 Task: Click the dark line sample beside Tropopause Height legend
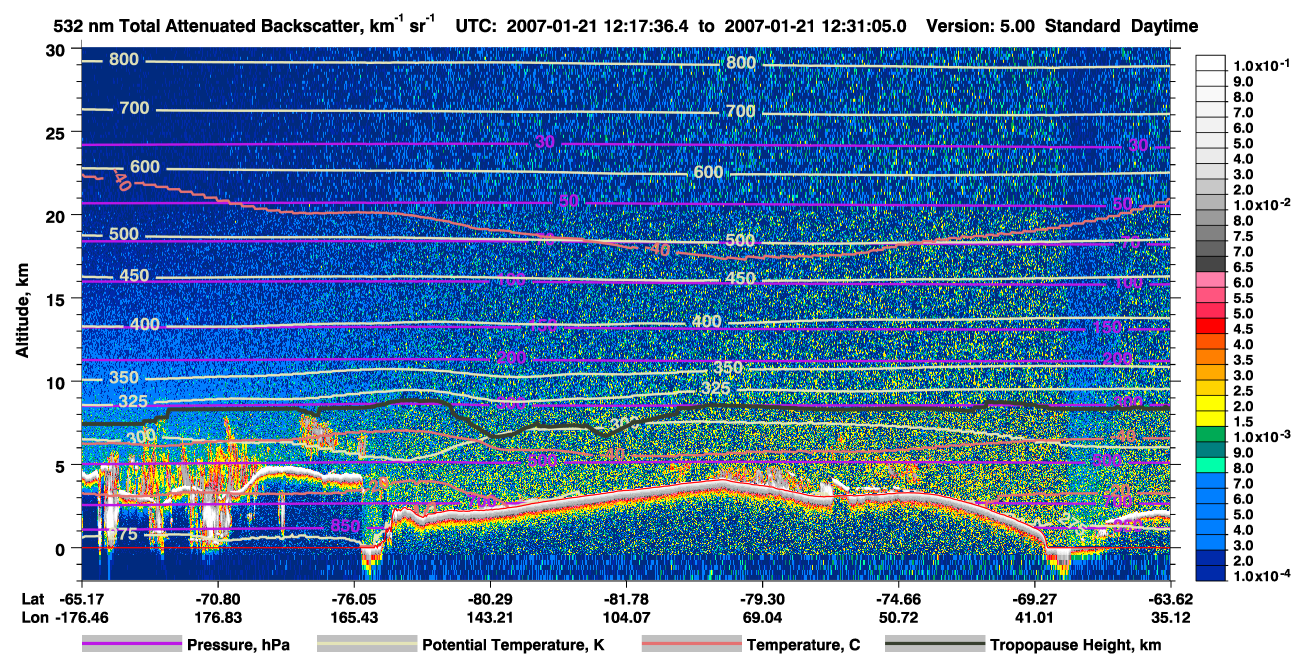pos(935,645)
